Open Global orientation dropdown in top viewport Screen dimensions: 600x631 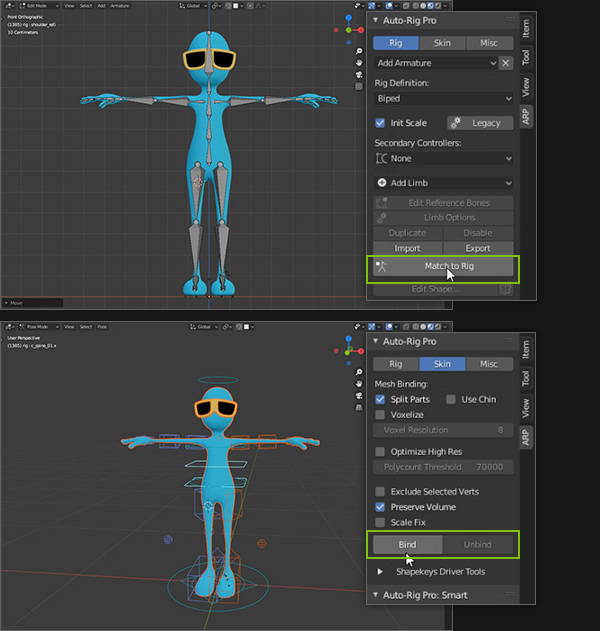(193, 6)
